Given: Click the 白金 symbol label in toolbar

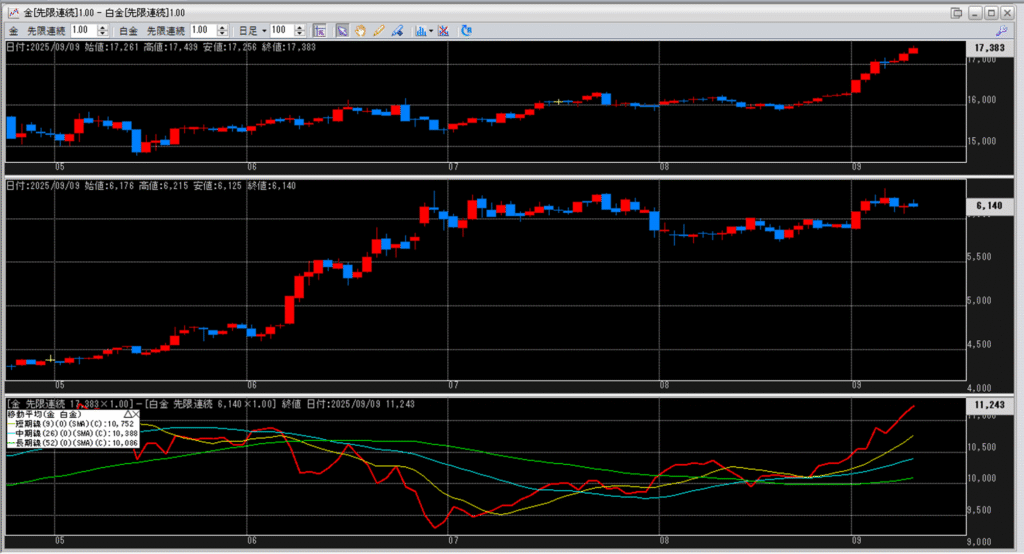Looking at the screenshot, I should 127,31.
